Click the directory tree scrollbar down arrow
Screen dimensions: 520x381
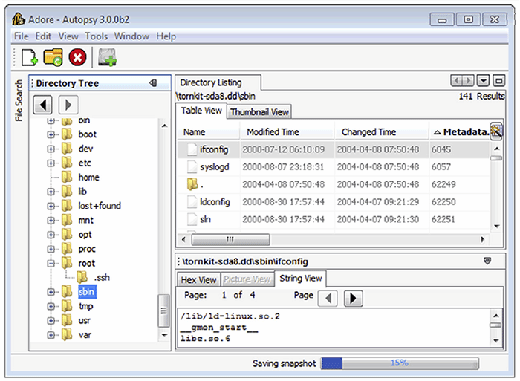(164, 335)
